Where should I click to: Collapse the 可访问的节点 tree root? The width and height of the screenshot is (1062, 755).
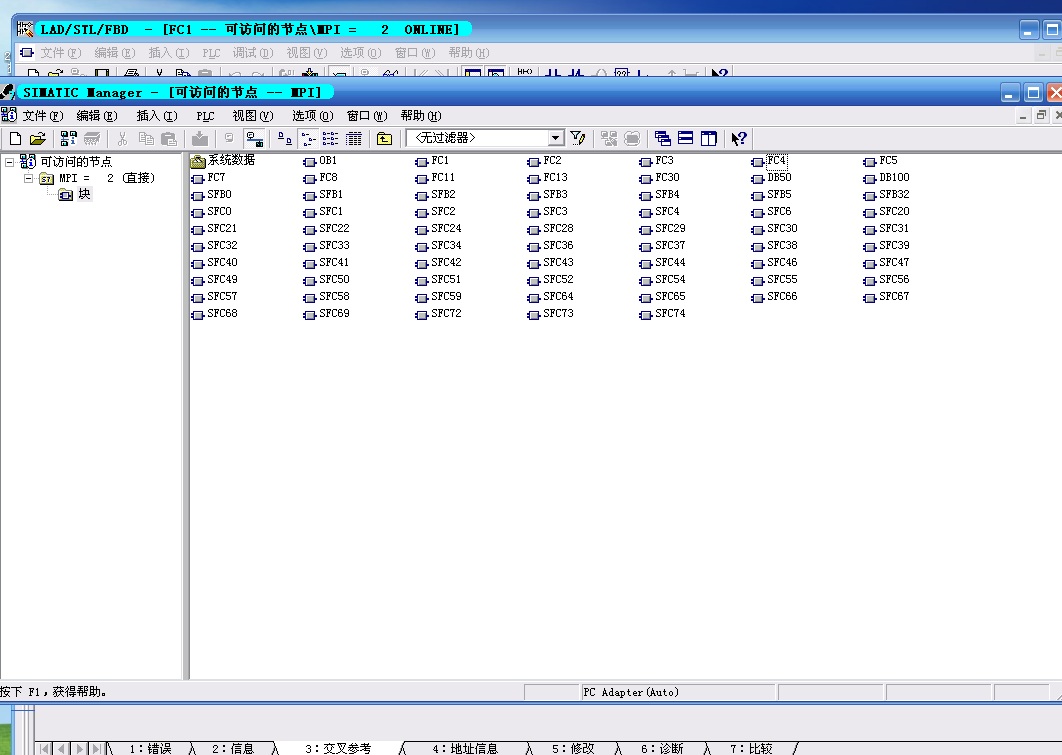tap(9, 162)
